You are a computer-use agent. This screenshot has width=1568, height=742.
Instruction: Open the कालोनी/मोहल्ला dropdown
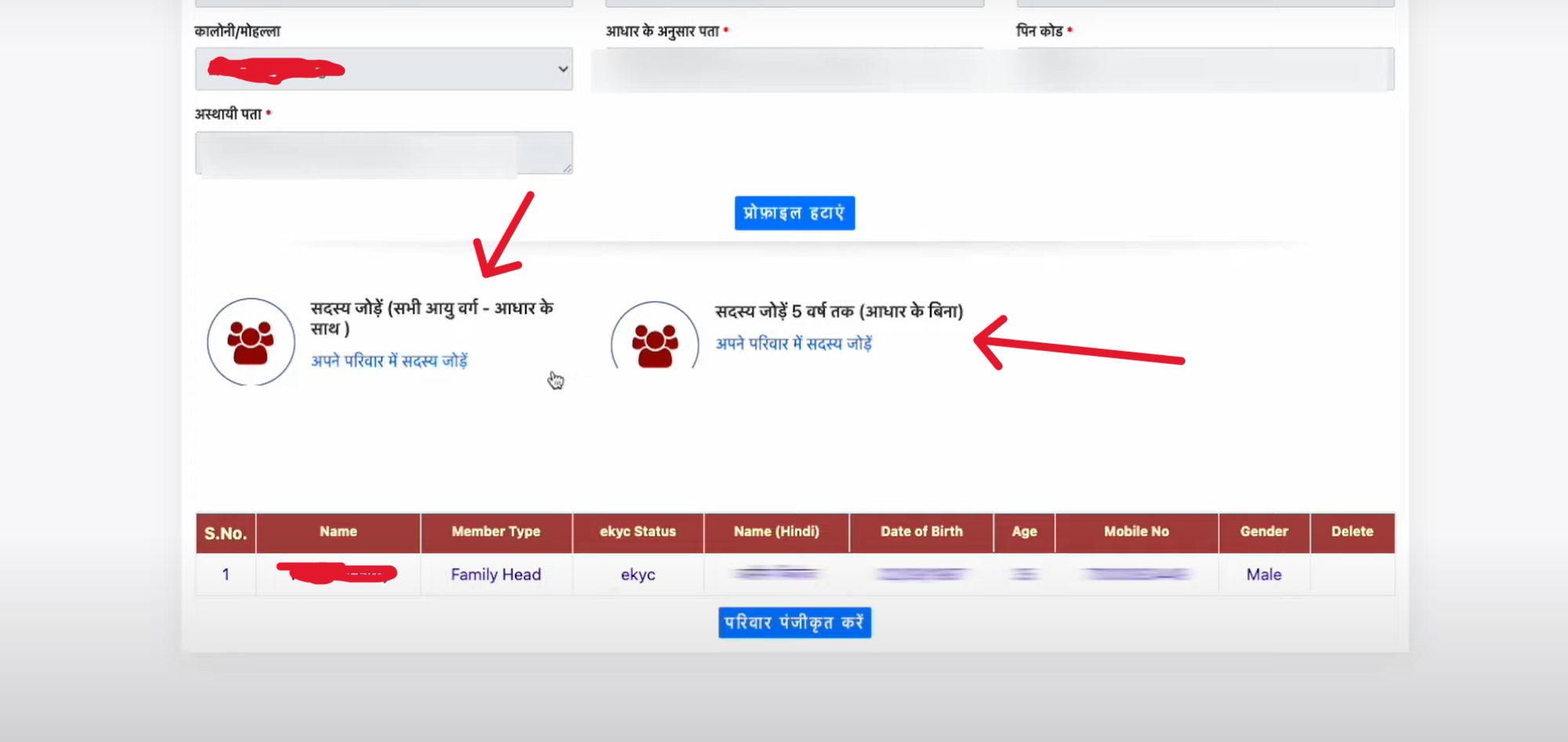pos(383,69)
